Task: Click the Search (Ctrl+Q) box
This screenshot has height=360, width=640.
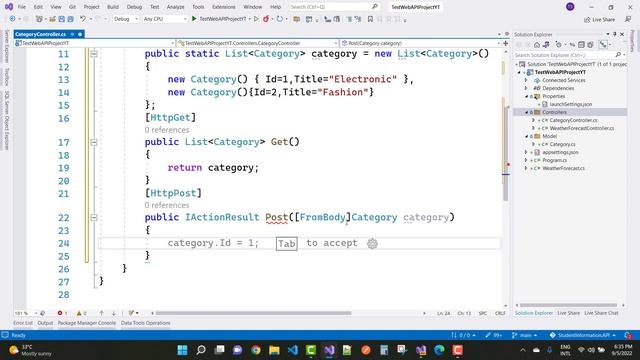Action: 334,7
